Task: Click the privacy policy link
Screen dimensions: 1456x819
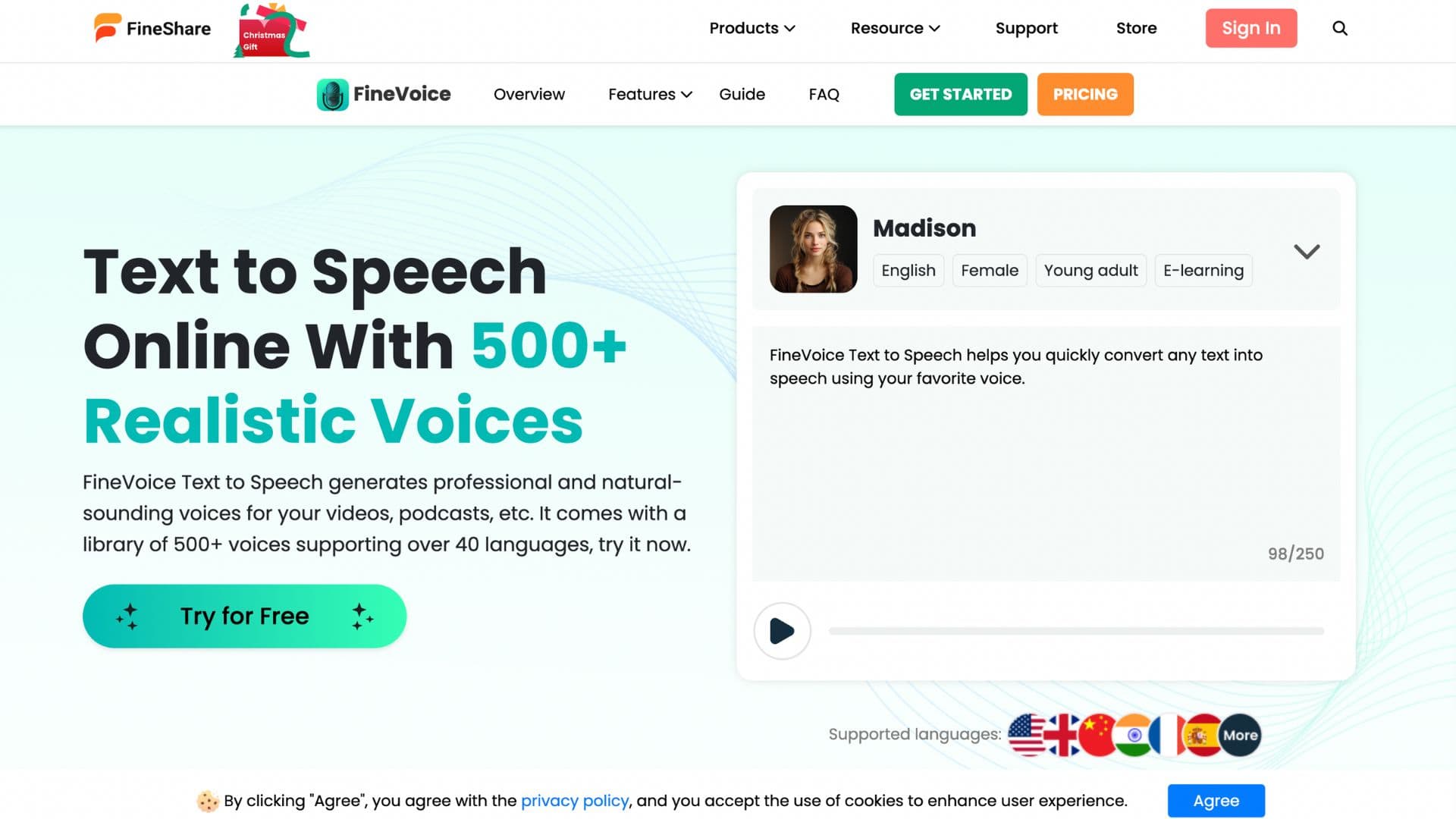Action: click(574, 800)
